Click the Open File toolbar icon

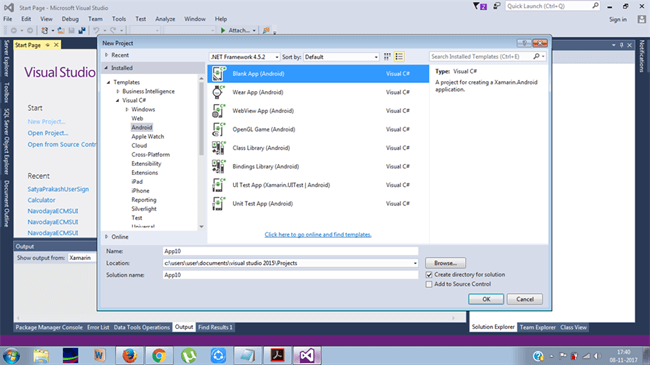tap(61, 30)
